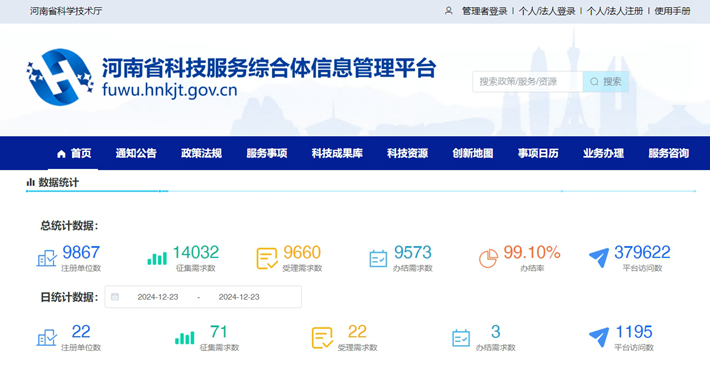Click completion rate 99.10%

[x=532, y=253]
